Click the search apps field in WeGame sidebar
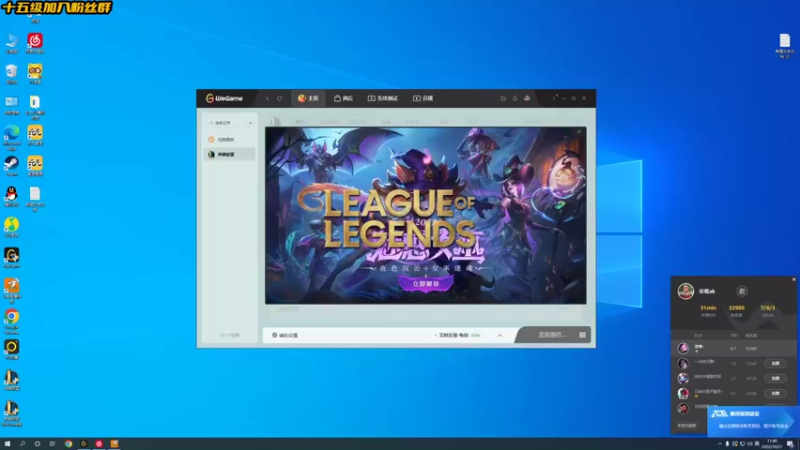This screenshot has width=800, height=450. coord(227,123)
